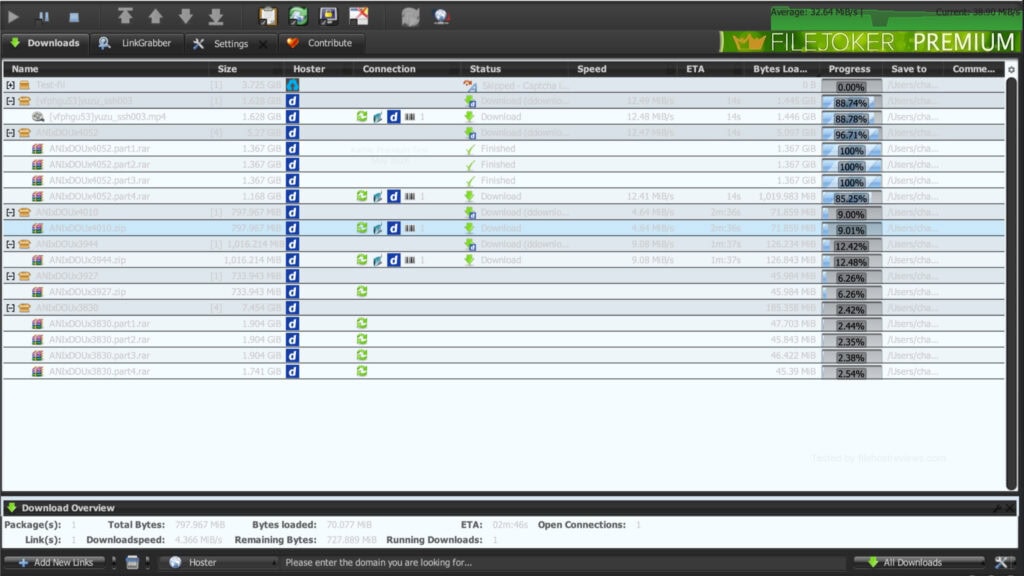Image resolution: width=1024 pixels, height=576 pixels.
Task: Expand the Test-fil package
Action: coord(10,85)
